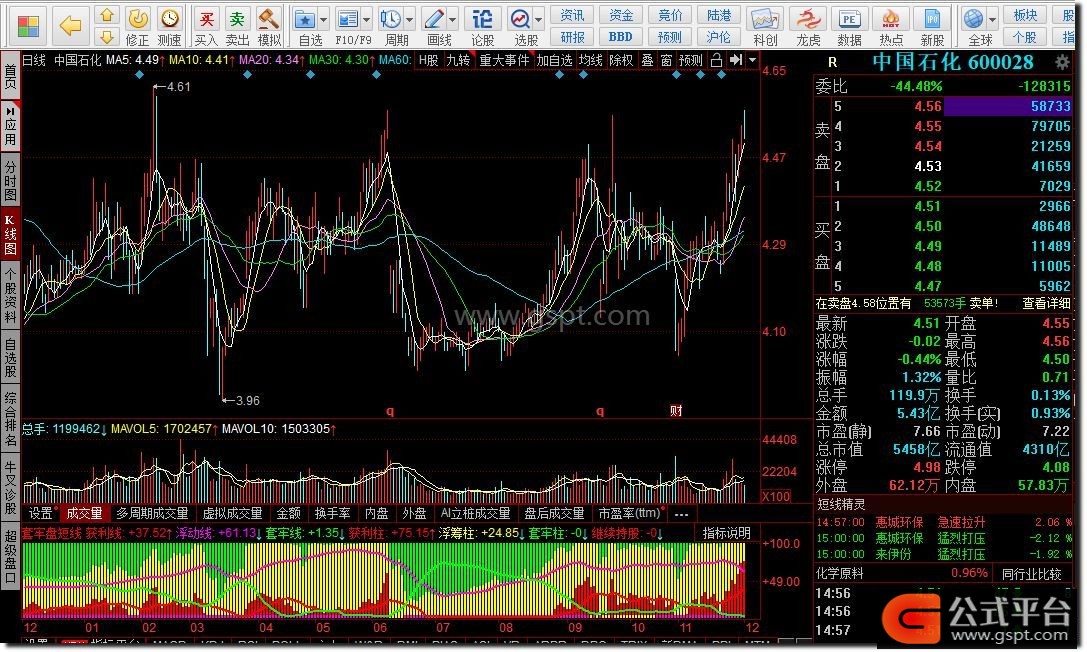Click the 设置 settings button in indicator tabs
The image size is (1087, 652).
coord(40,513)
